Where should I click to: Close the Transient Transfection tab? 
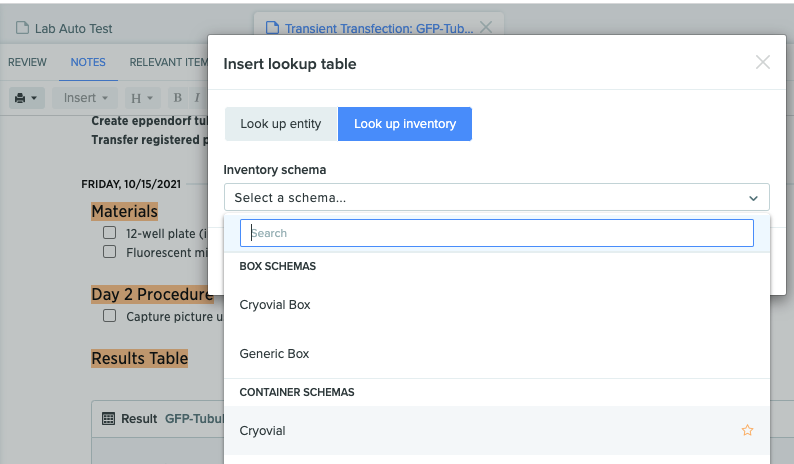click(486, 29)
